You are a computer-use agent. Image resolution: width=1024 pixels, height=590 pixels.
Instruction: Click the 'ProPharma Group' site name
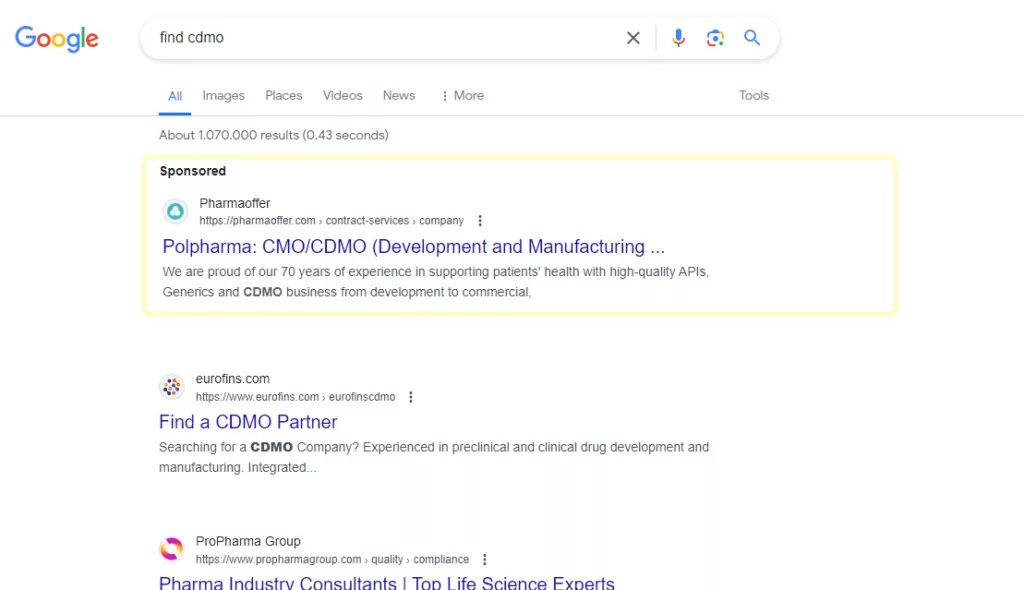point(248,541)
